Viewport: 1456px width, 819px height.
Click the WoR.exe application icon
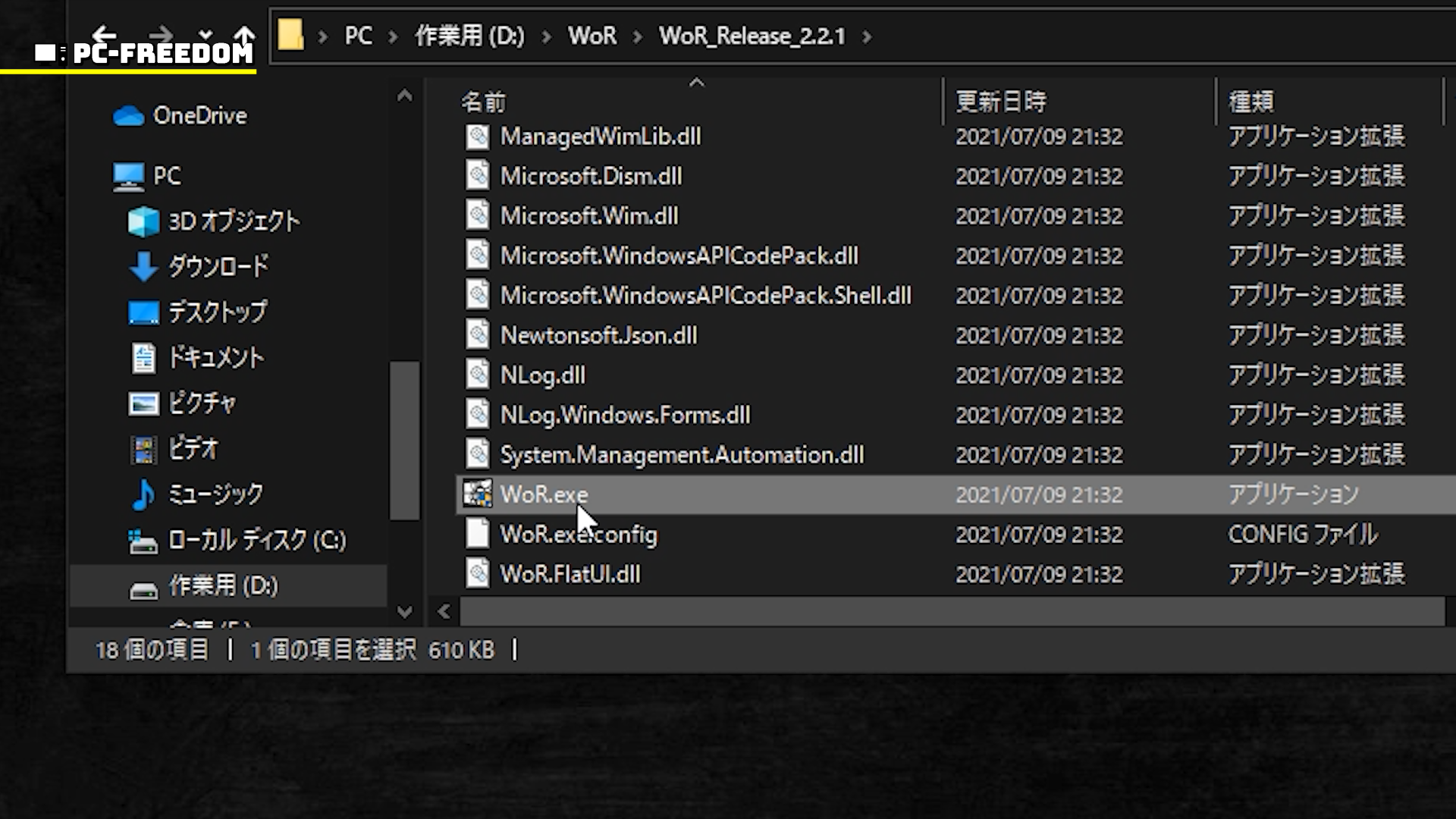[x=478, y=494]
